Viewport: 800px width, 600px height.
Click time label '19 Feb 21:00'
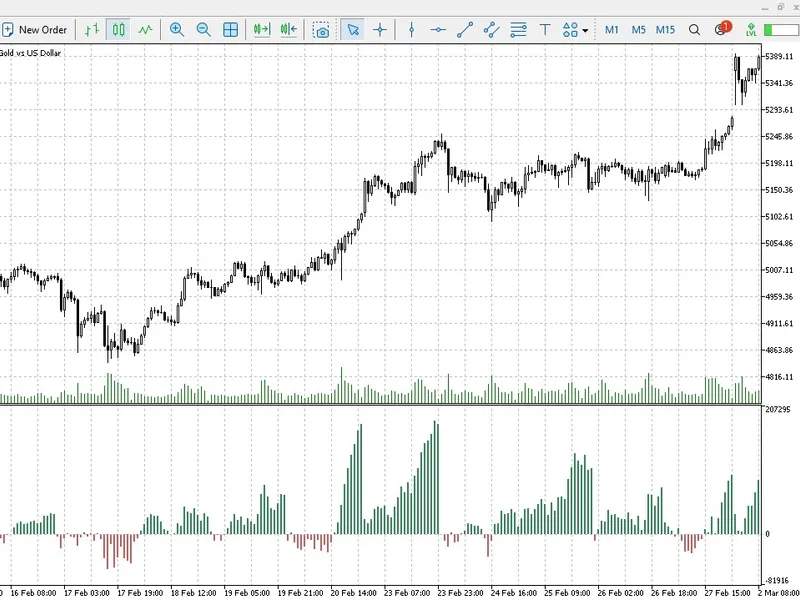300,593
